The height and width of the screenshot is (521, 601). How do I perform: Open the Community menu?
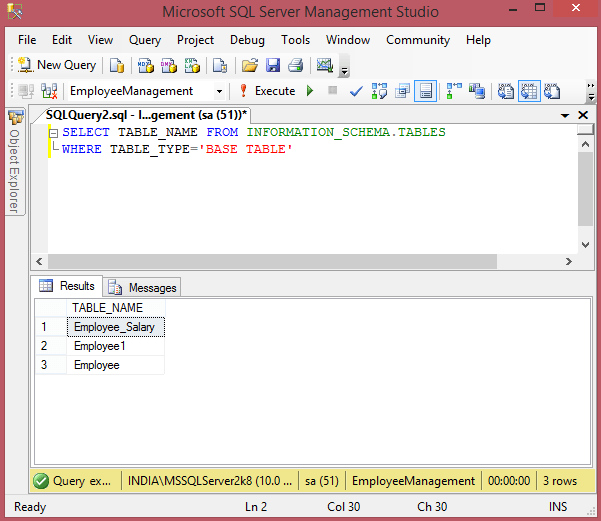[418, 40]
